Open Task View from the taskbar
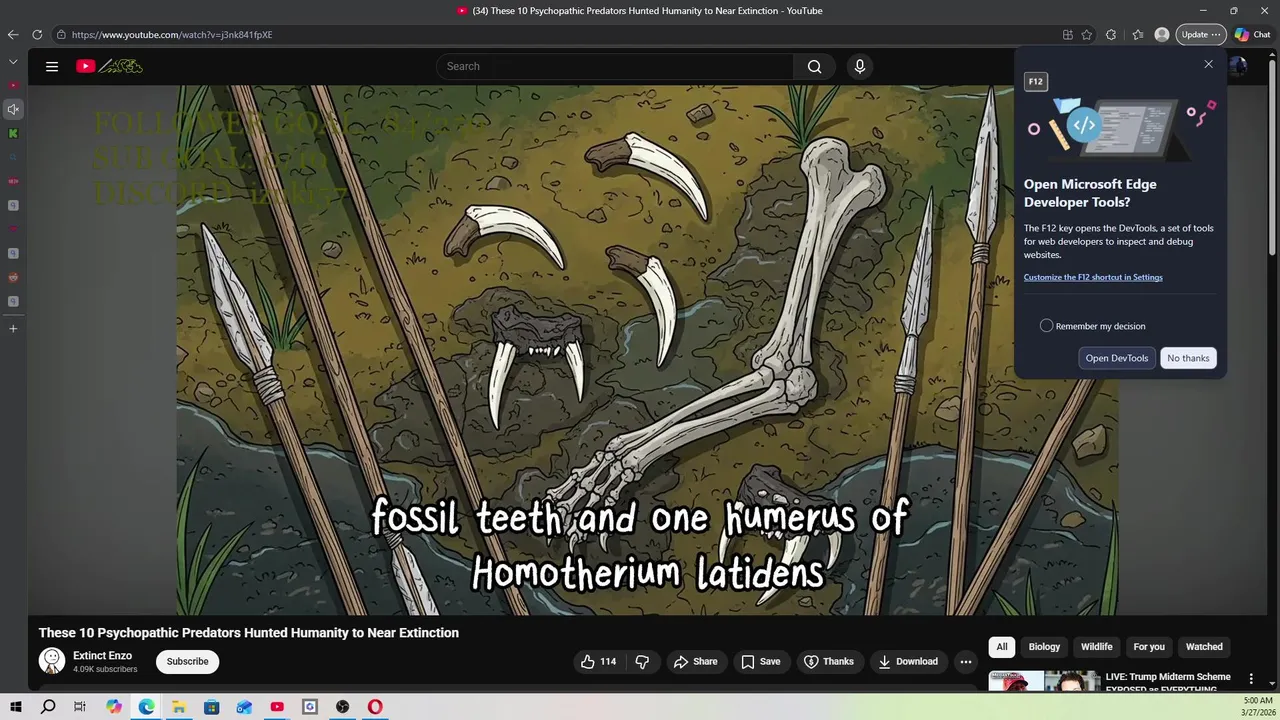This screenshot has width=1280, height=720. 80,707
